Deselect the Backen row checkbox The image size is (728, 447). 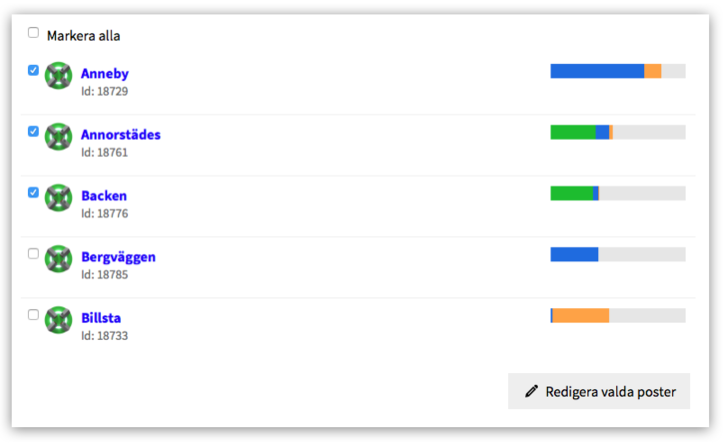[33, 192]
